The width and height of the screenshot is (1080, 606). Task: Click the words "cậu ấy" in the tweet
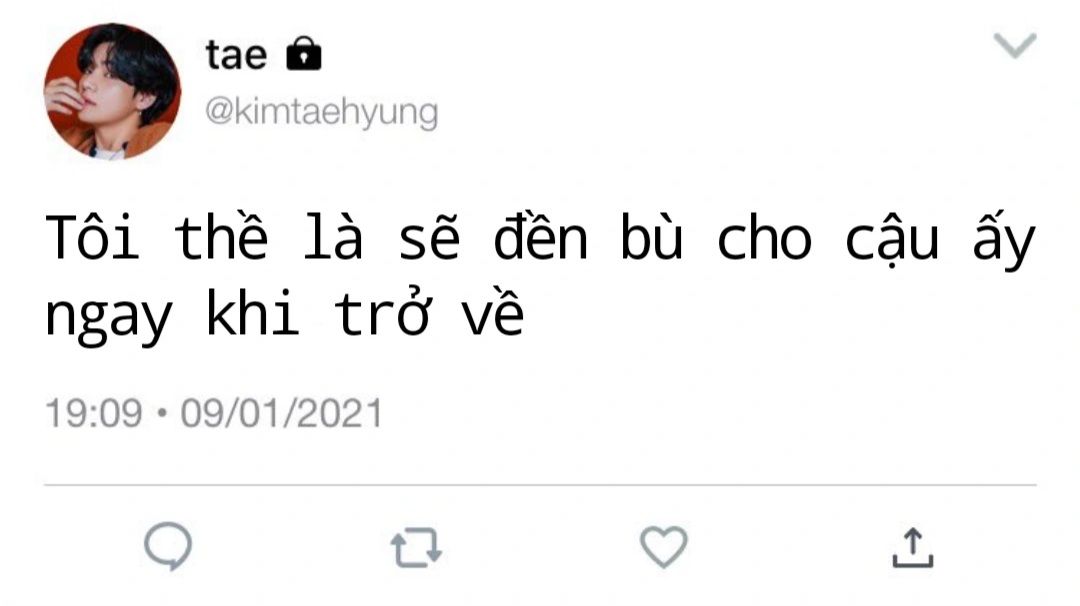941,240
